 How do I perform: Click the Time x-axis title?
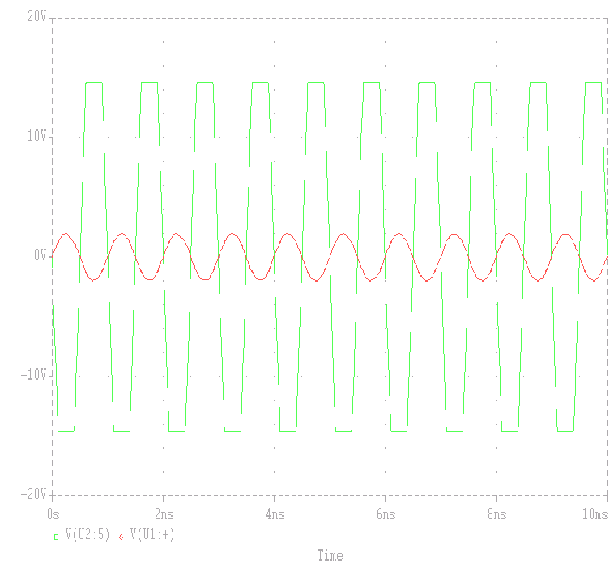(330, 556)
